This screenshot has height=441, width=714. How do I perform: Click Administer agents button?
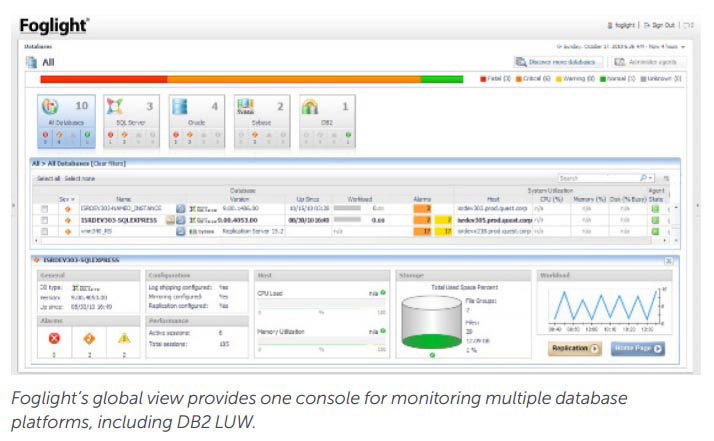[648, 62]
